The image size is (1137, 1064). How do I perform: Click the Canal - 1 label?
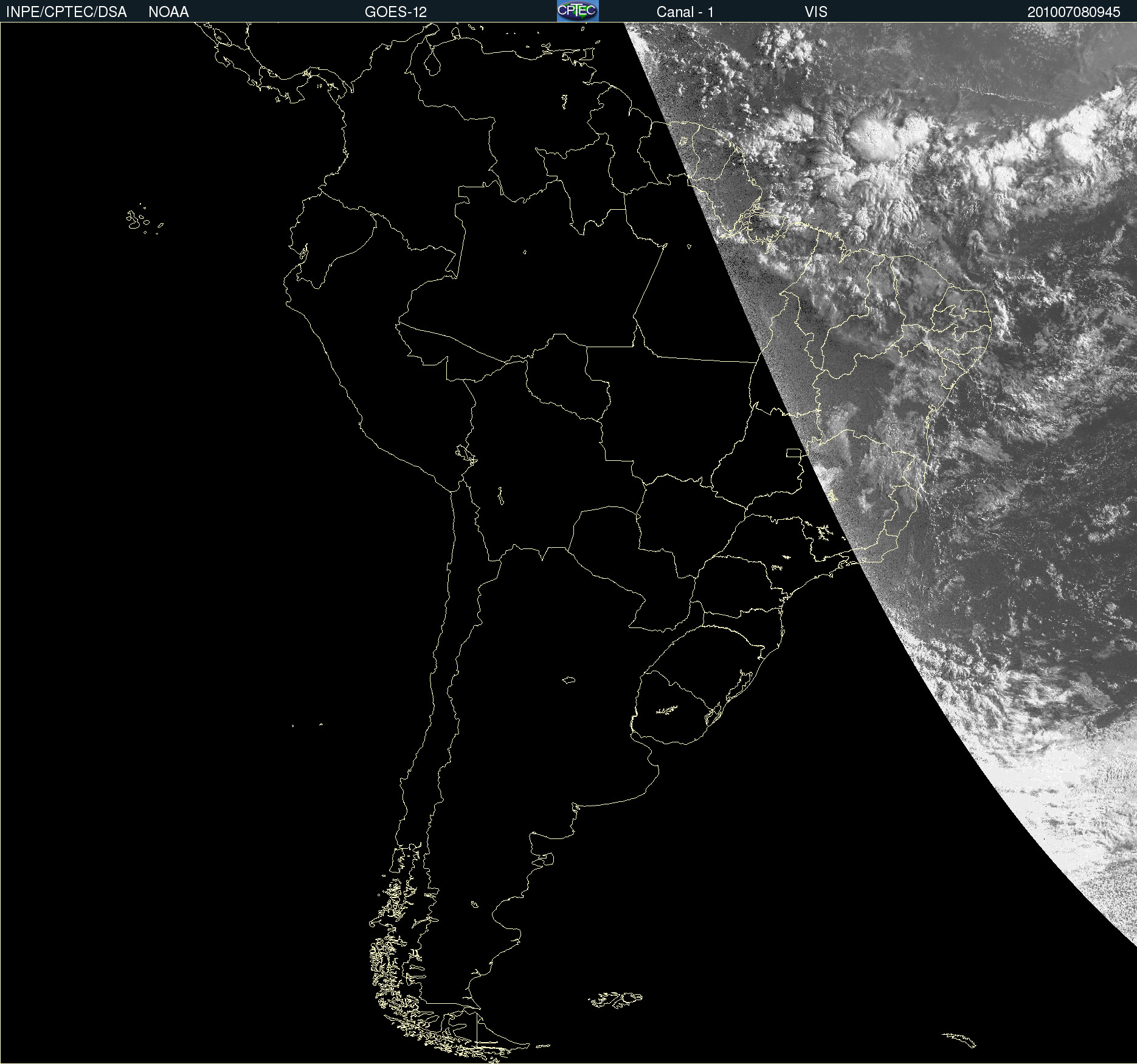click(x=685, y=12)
